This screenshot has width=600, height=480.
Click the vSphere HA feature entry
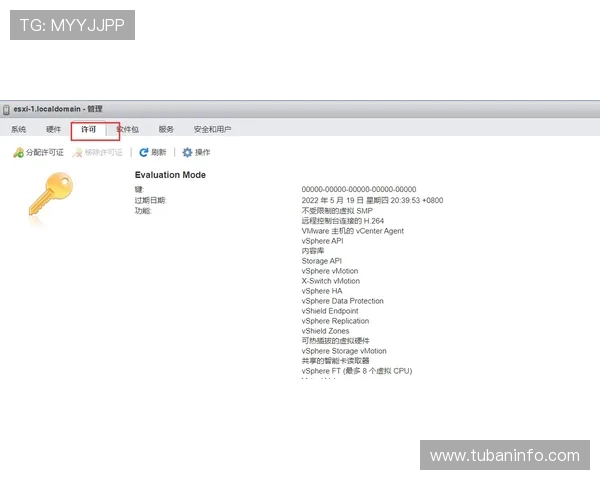click(x=321, y=291)
